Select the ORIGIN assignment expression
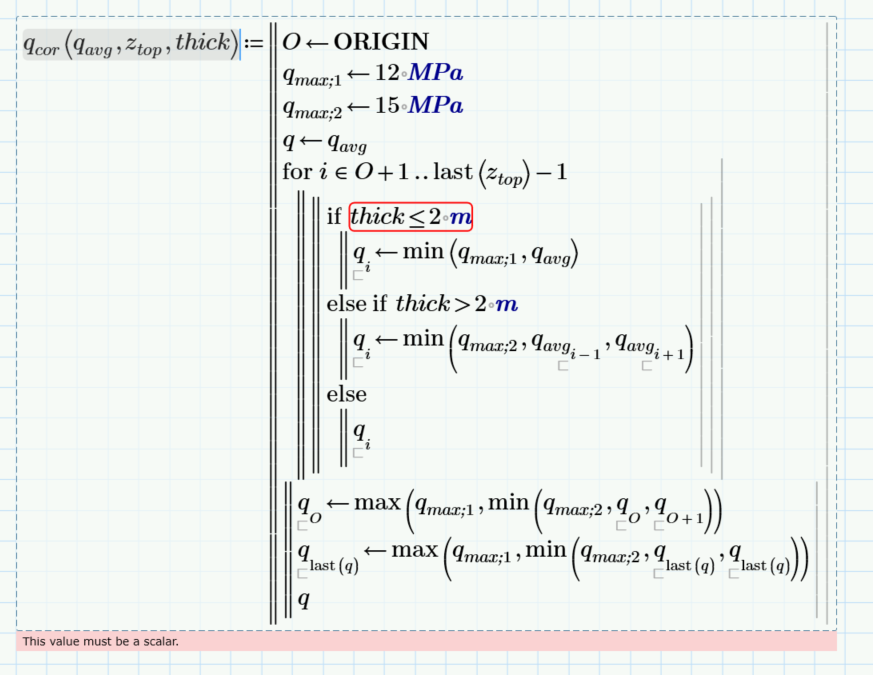Image resolution: width=873 pixels, height=675 pixels. [355, 42]
